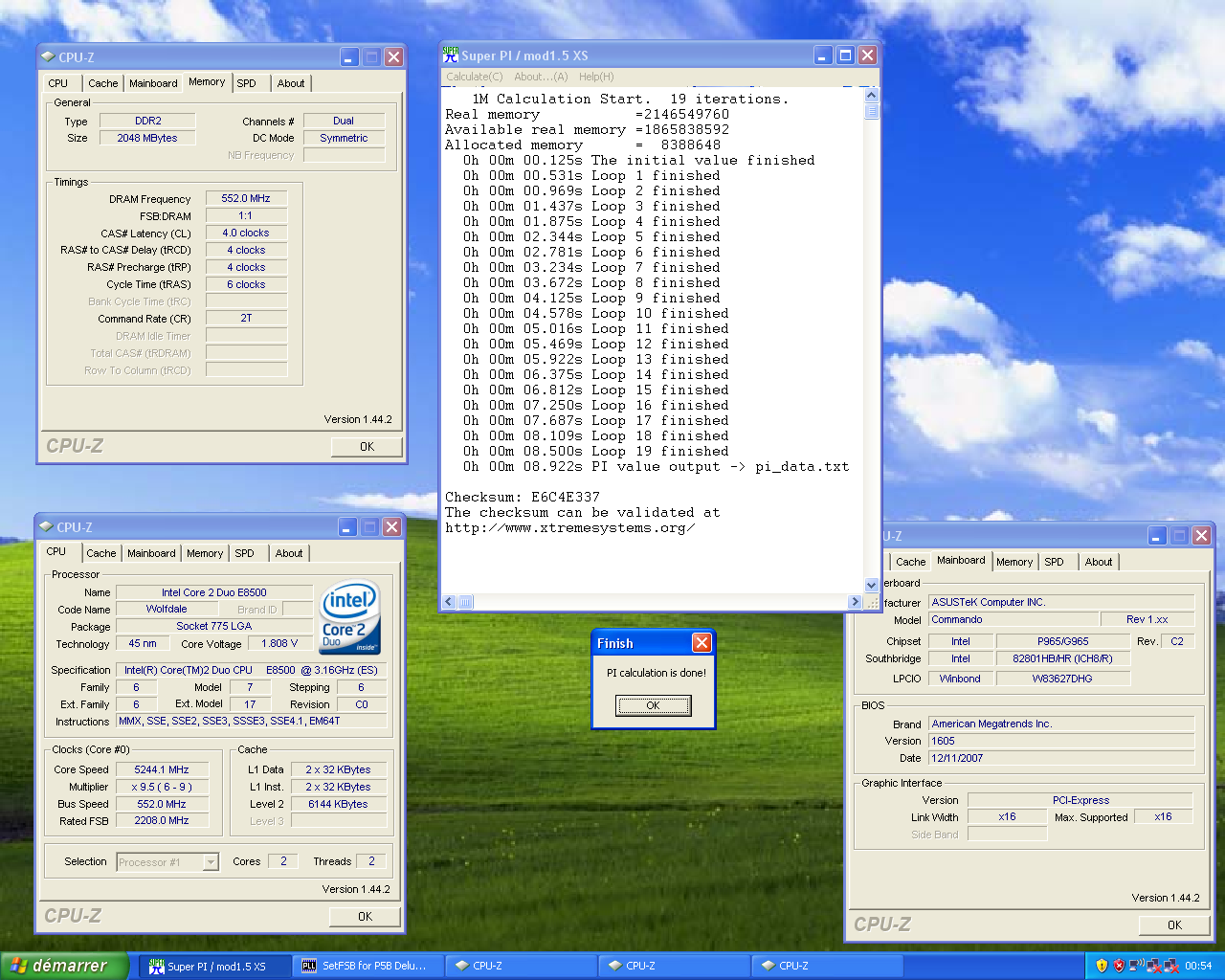Open About tab in processor CPU-Z window

pyautogui.click(x=289, y=553)
